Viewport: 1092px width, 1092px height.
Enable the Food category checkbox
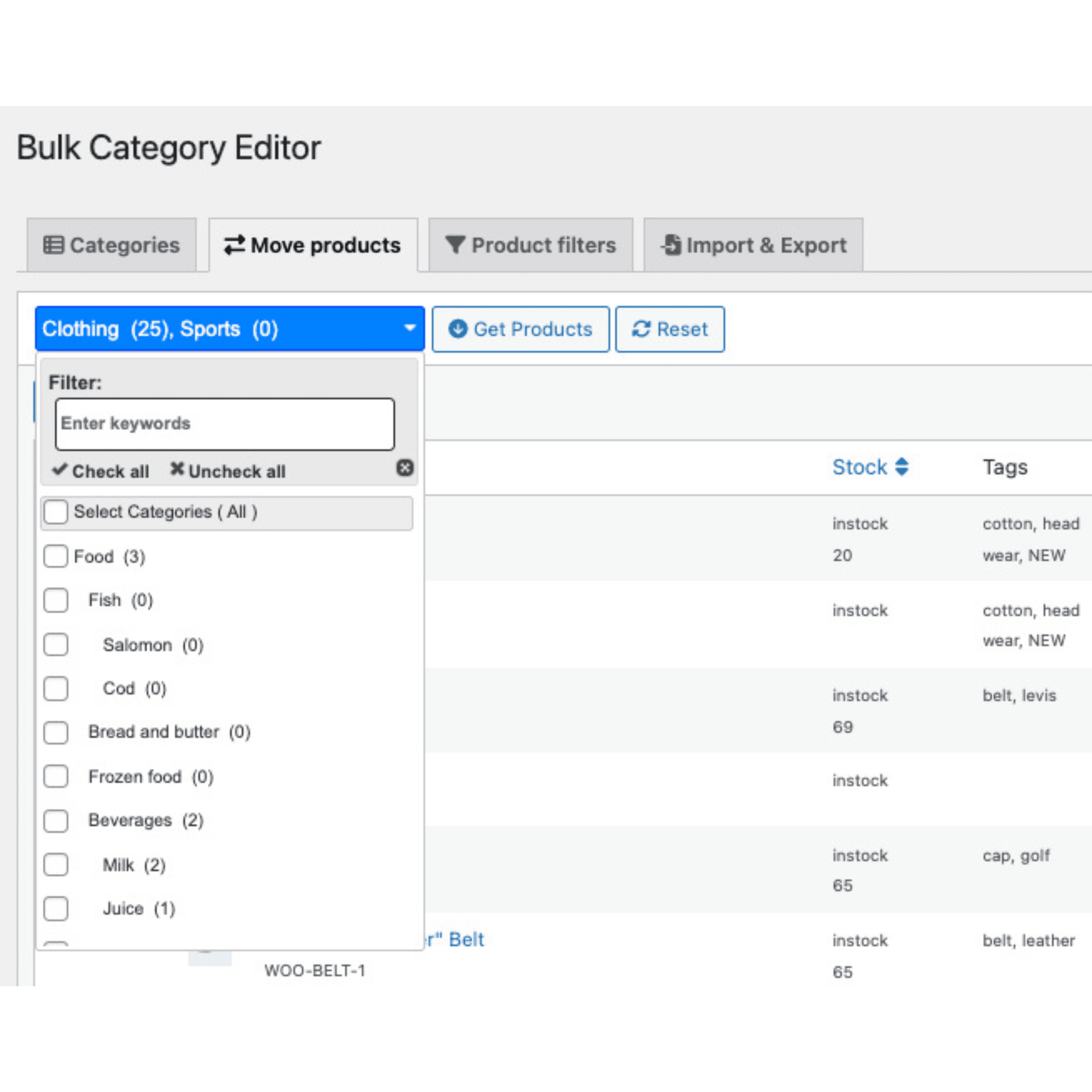tap(55, 556)
